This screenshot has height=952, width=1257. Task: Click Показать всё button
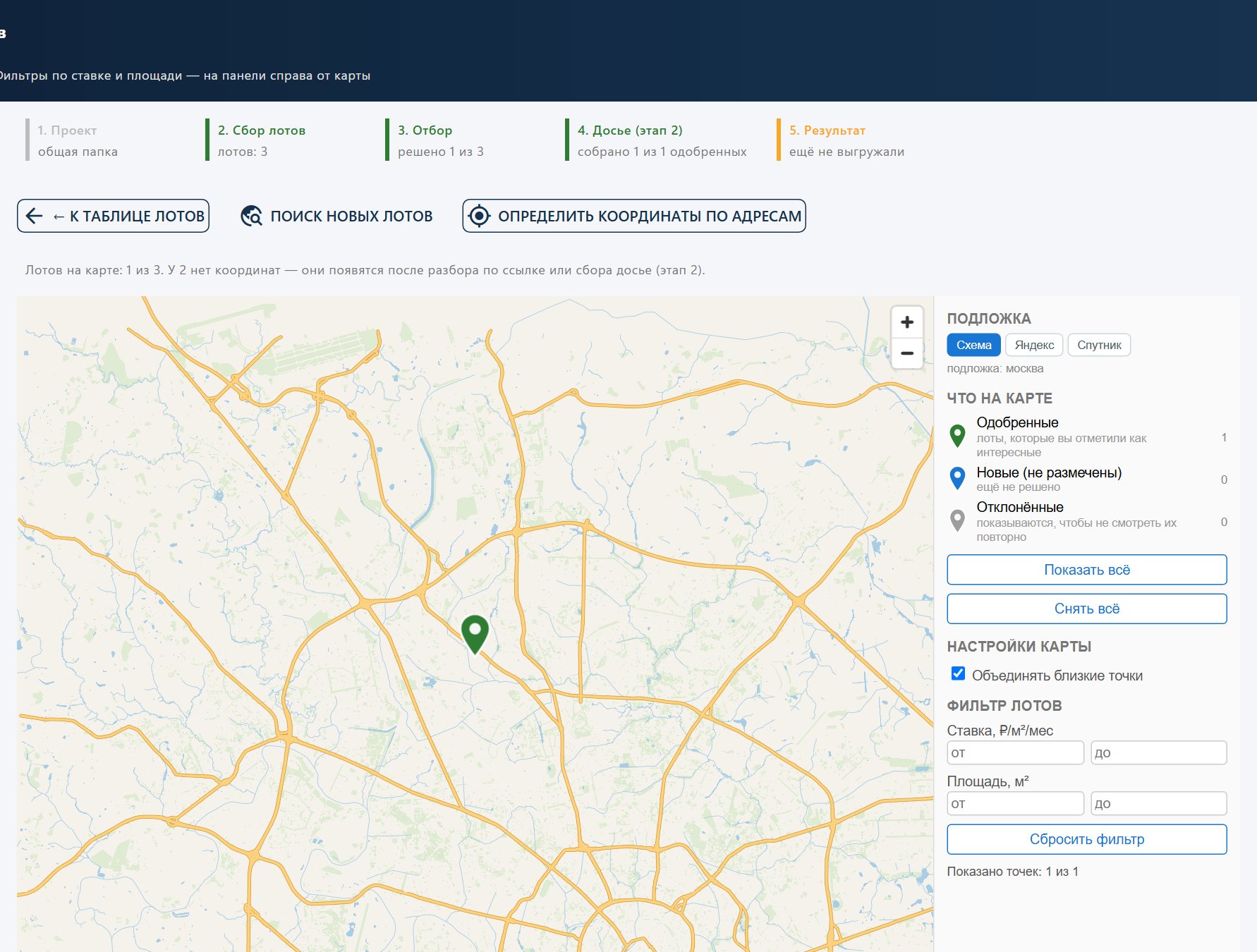[x=1087, y=570]
